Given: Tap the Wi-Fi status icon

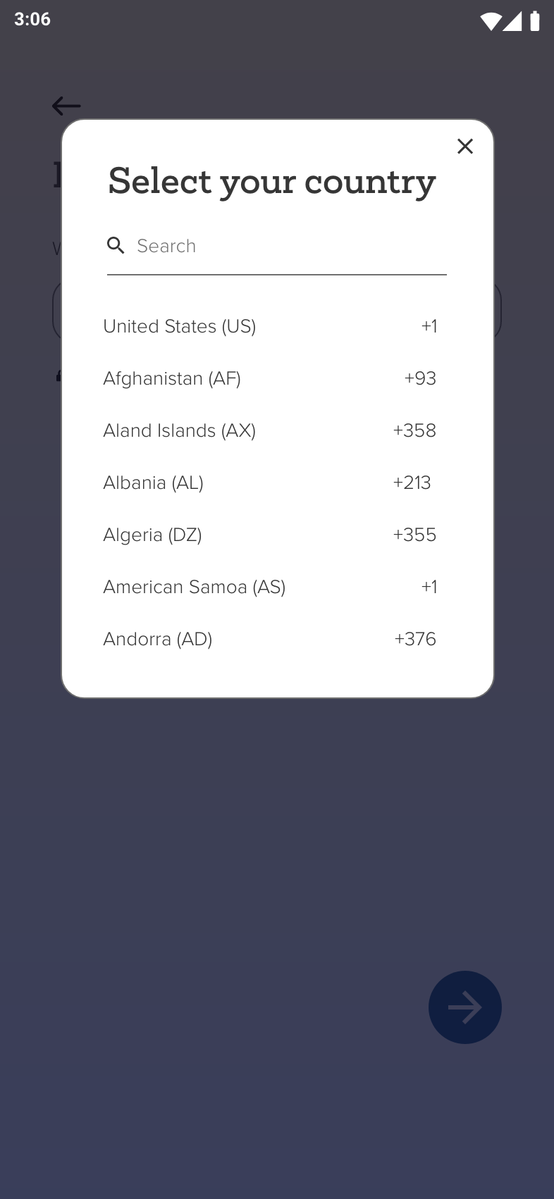Looking at the screenshot, I should (x=490, y=21).
